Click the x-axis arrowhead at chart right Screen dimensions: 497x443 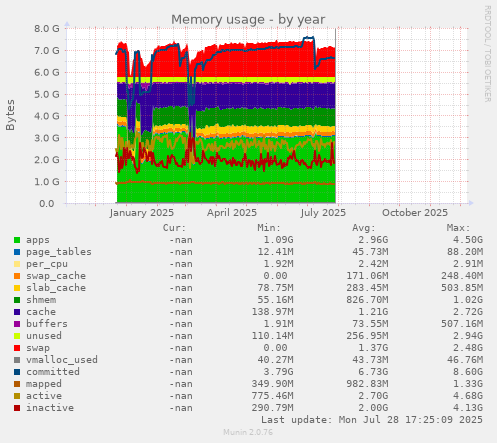click(x=471, y=203)
